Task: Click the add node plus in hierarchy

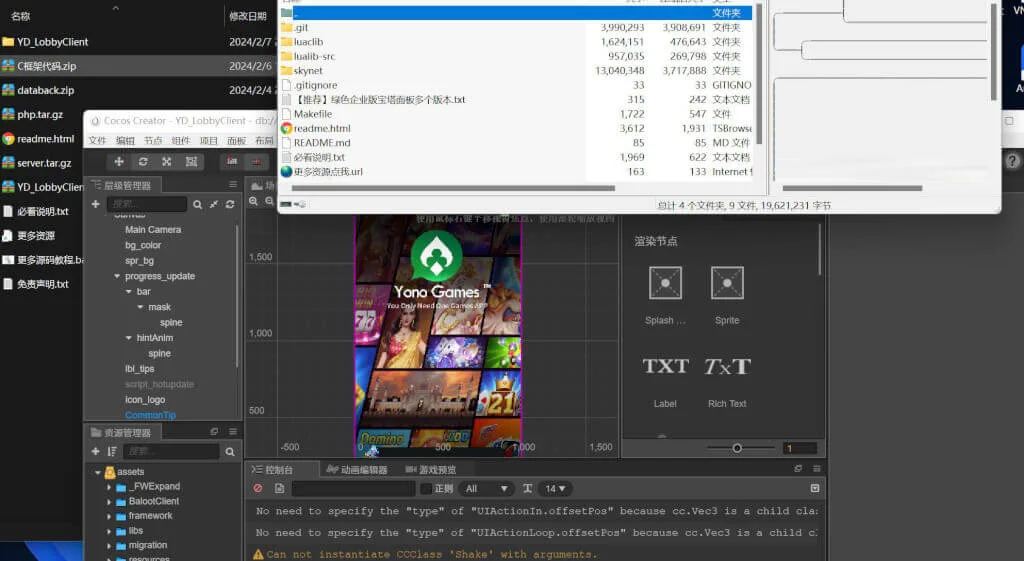Action: (96, 204)
